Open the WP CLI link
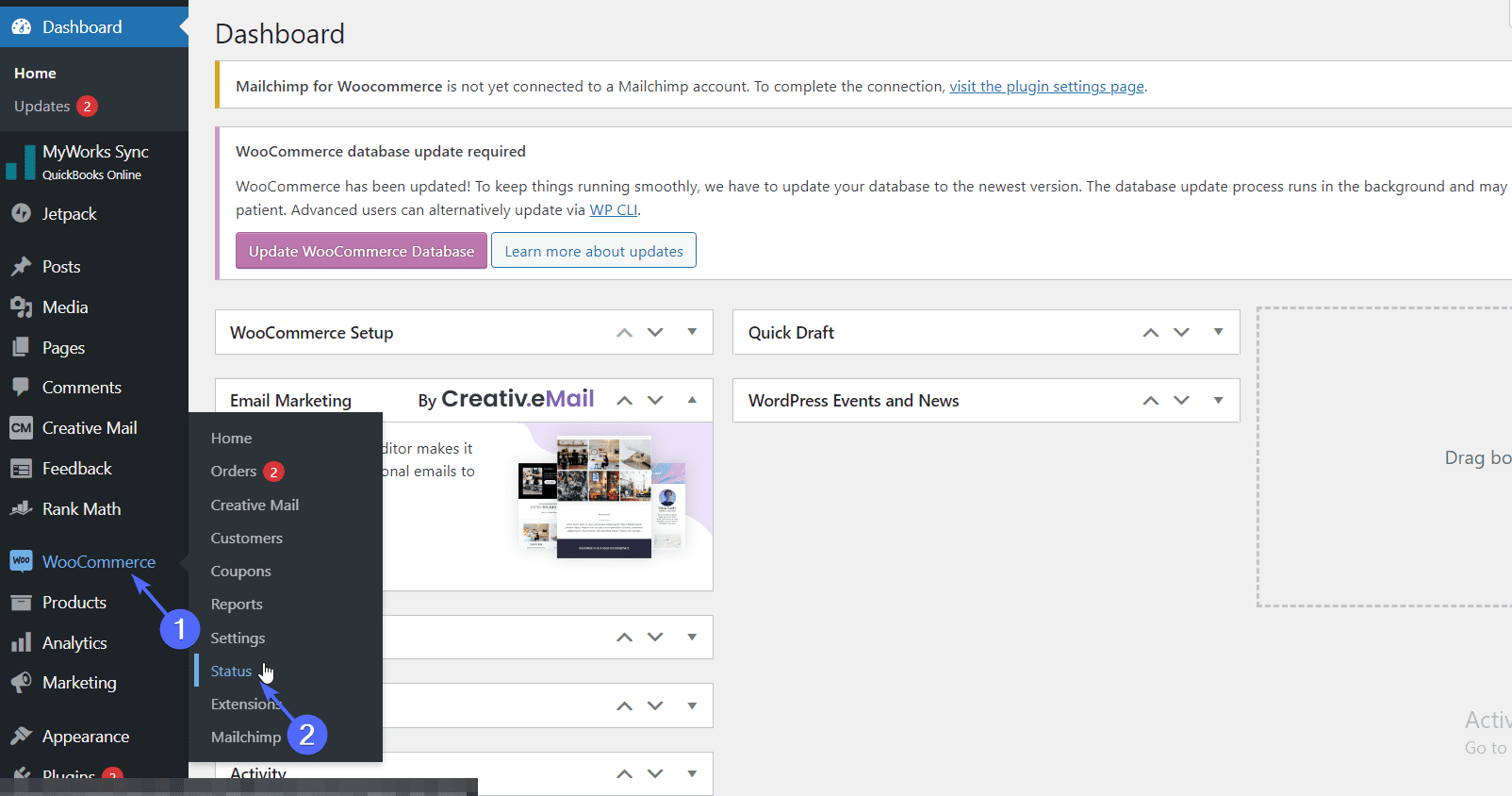 [614, 210]
